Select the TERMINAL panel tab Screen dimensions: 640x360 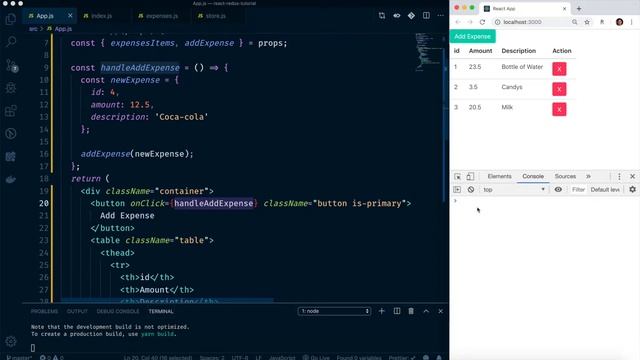(x=161, y=311)
